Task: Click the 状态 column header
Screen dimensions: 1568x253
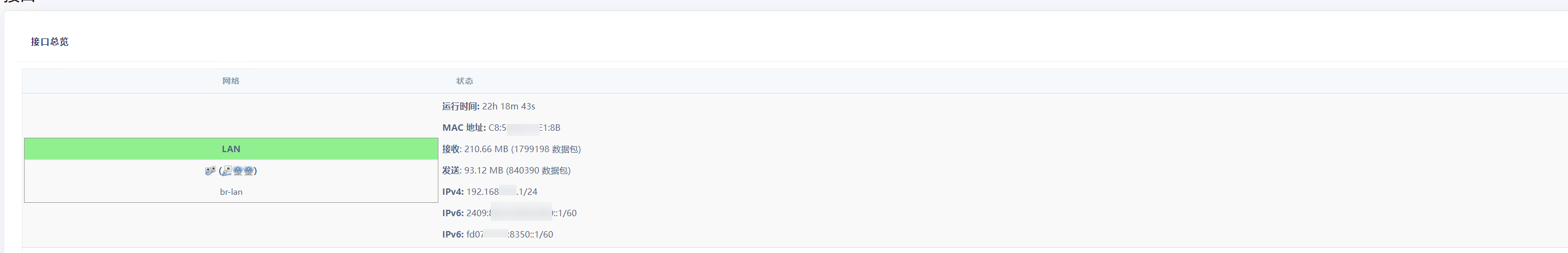Action: pyautogui.click(x=465, y=81)
